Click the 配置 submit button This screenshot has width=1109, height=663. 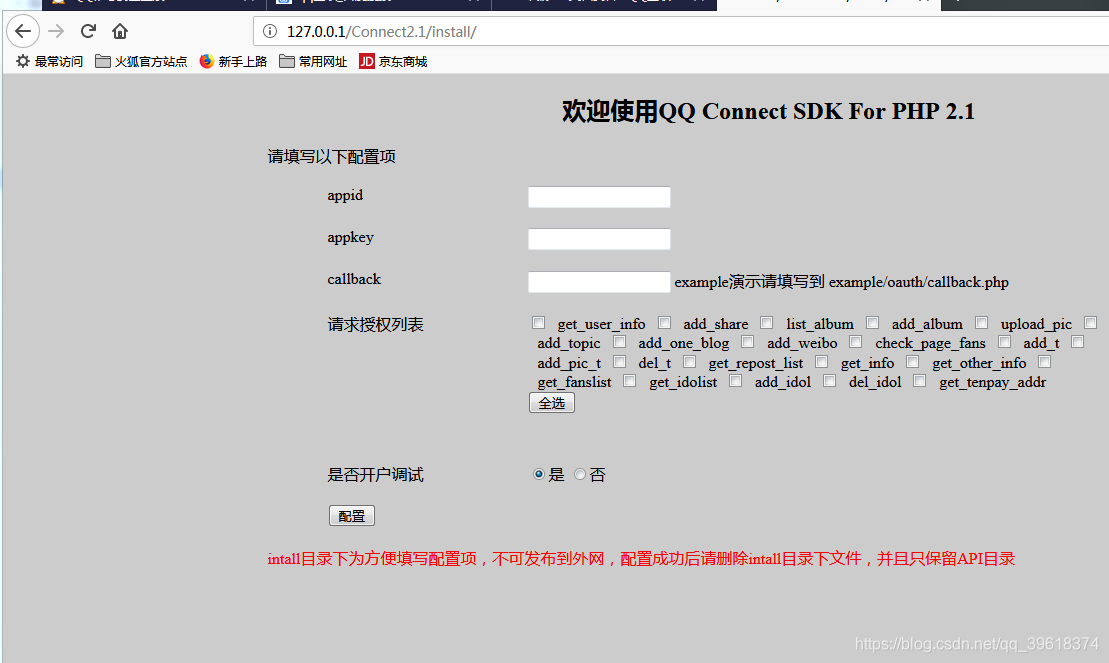point(352,516)
